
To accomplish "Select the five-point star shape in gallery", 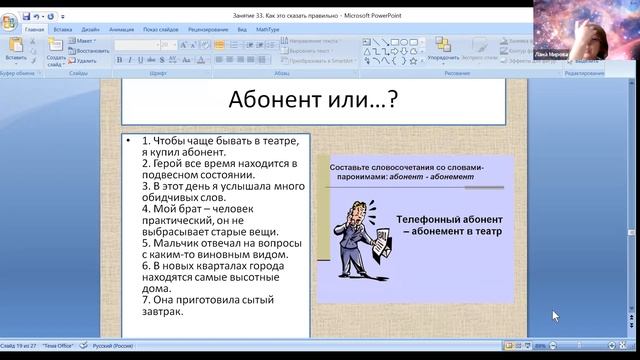I will (413, 61).
